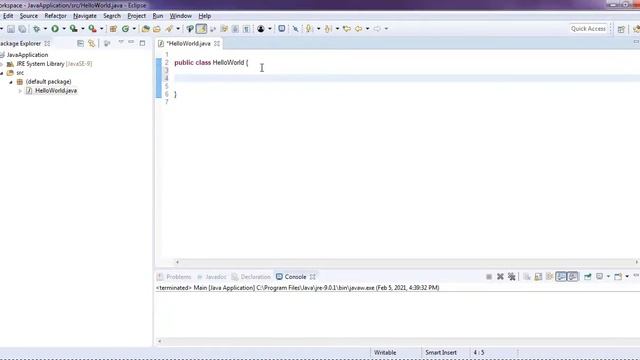Open the Debug button dropdown arrow
The height and width of the screenshot is (360, 640).
(45, 29)
